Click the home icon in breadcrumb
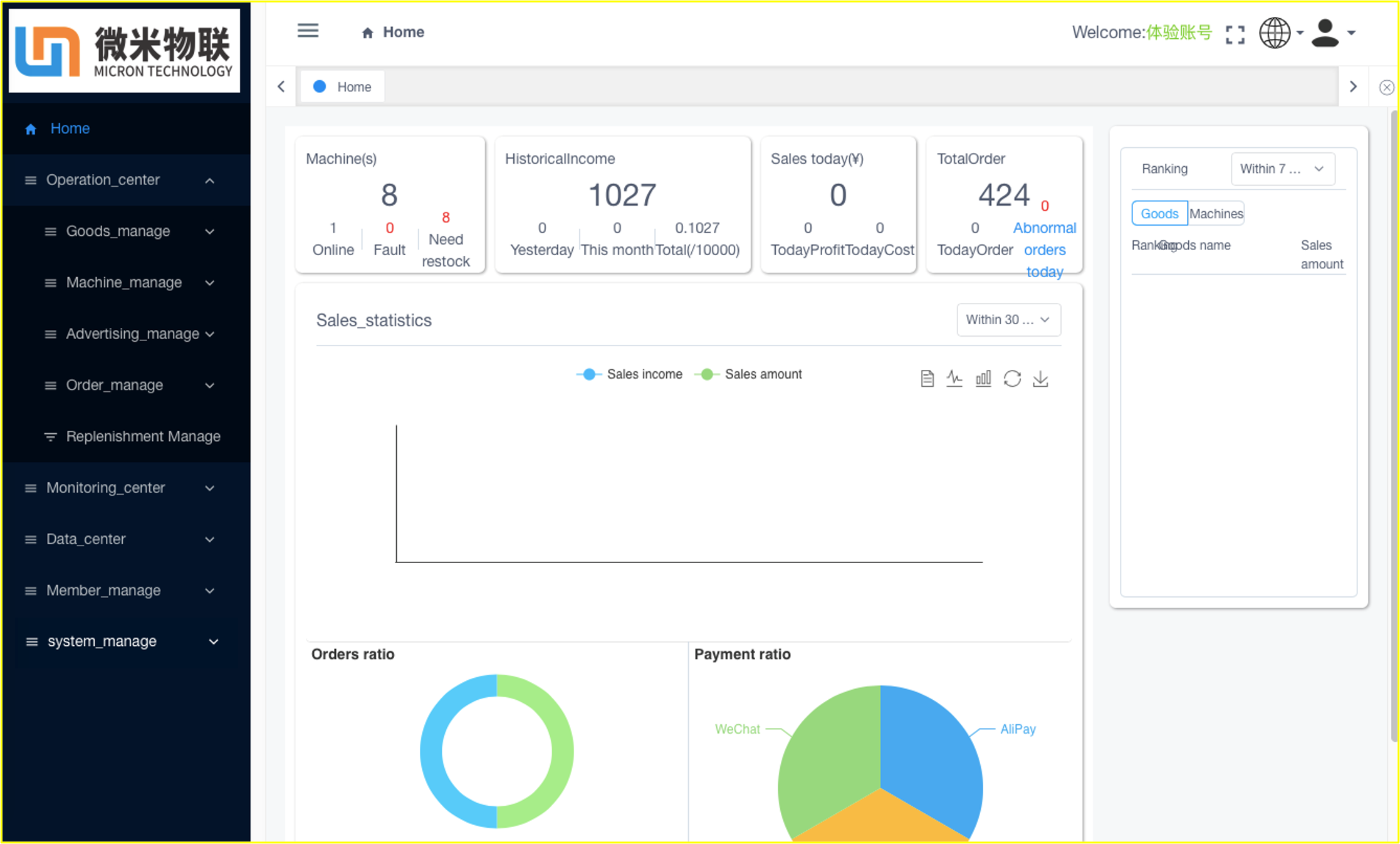Viewport: 1400px width, 844px height. (x=368, y=33)
